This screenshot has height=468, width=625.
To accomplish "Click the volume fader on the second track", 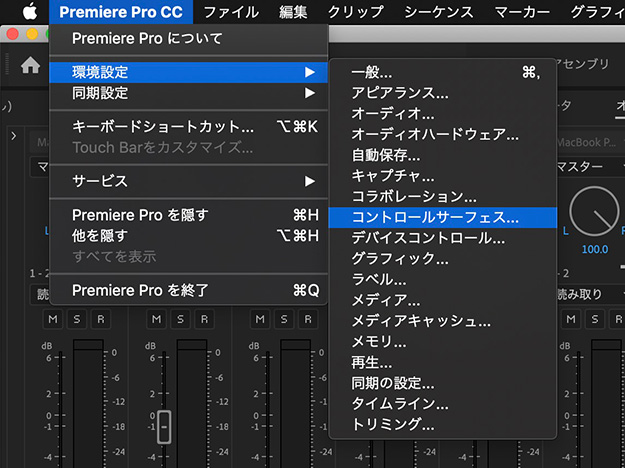I will [x=164, y=425].
